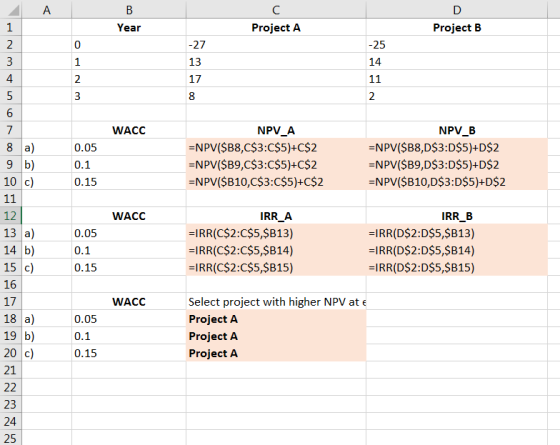Select cell containing -27
This screenshot has height=445, width=560.
276,45
